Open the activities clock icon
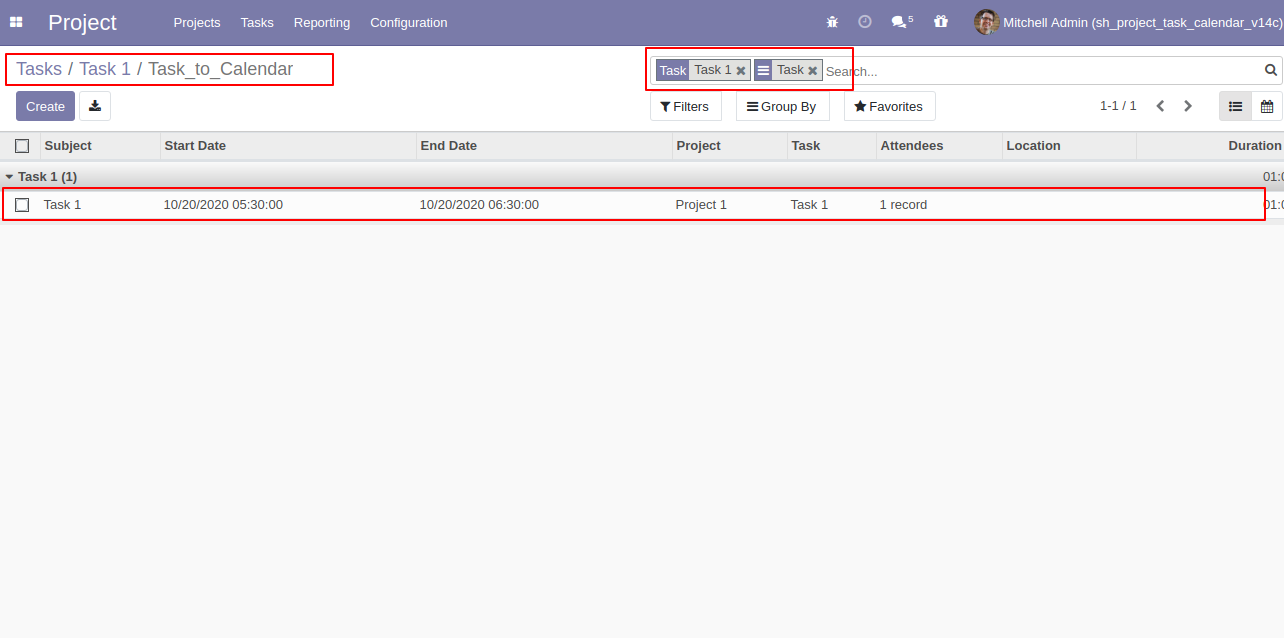This screenshot has height=638, width=1284. 865,22
